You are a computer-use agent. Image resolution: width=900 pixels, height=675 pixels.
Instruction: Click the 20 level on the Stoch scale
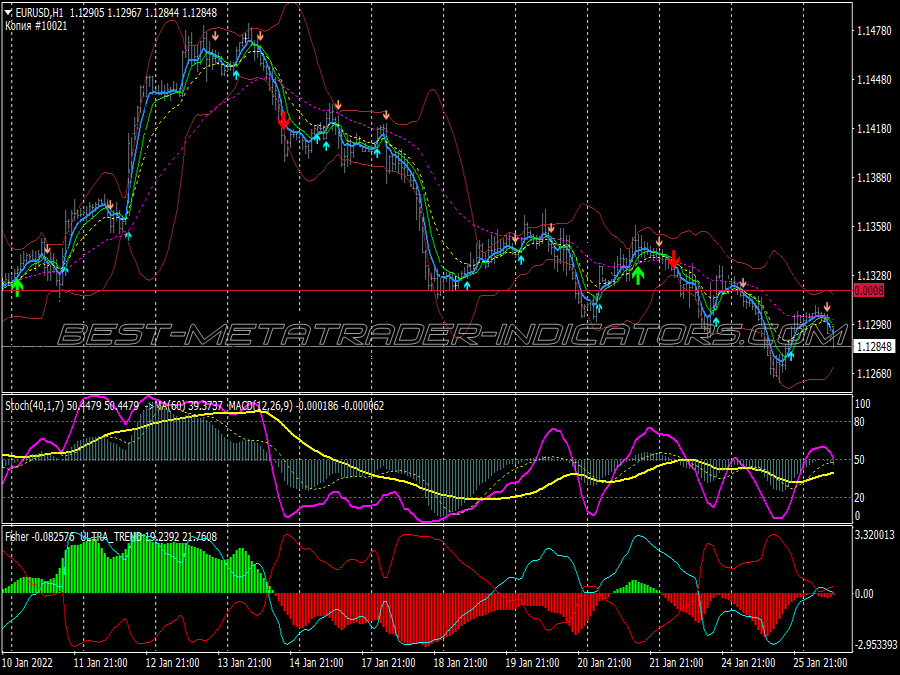(x=860, y=498)
